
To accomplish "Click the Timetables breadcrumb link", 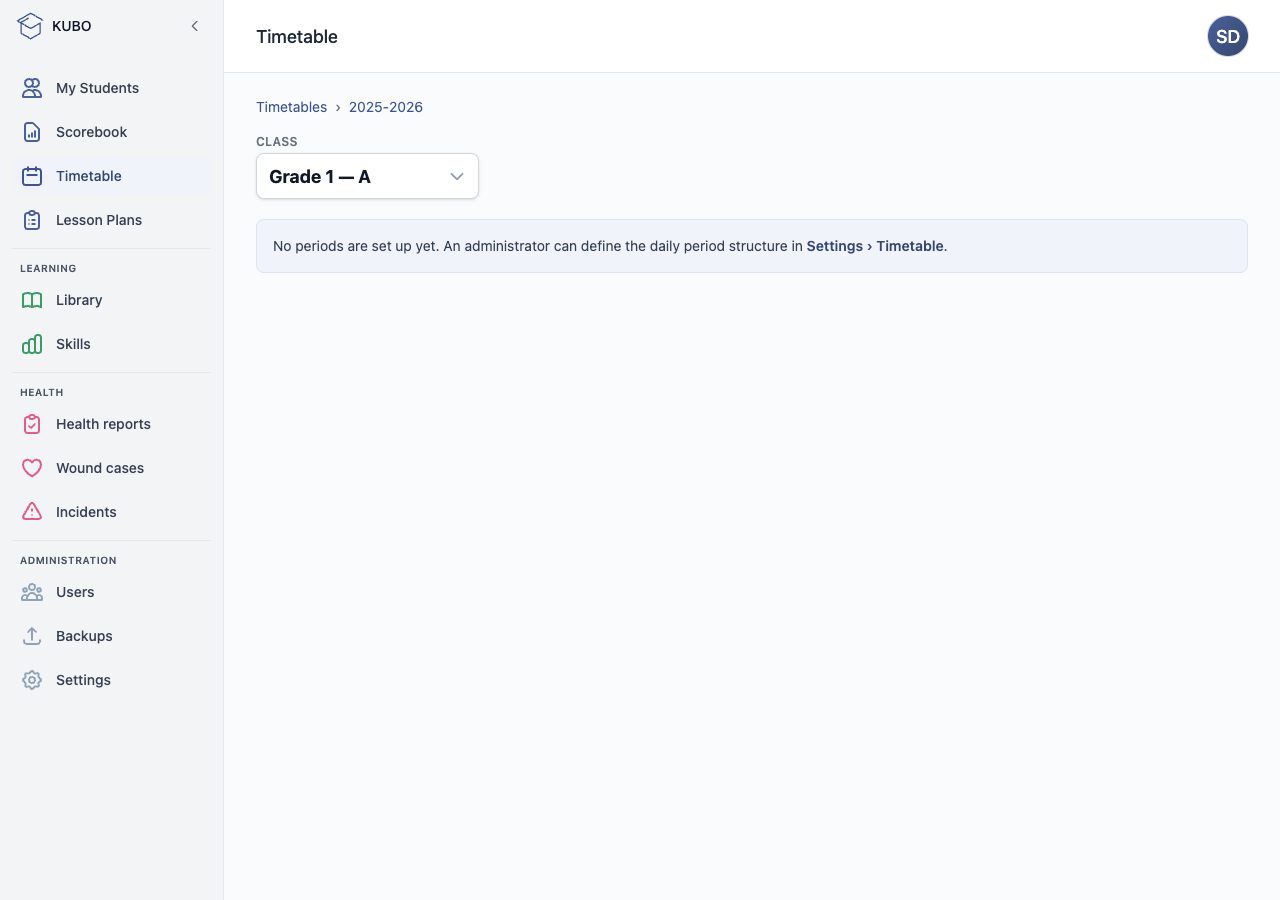I will (291, 107).
